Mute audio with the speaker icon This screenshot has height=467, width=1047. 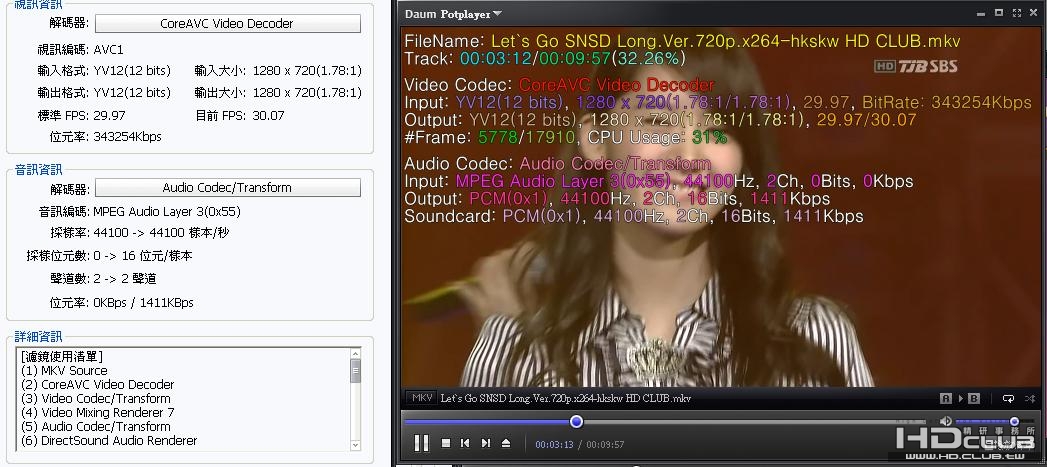pyautogui.click(x=946, y=421)
